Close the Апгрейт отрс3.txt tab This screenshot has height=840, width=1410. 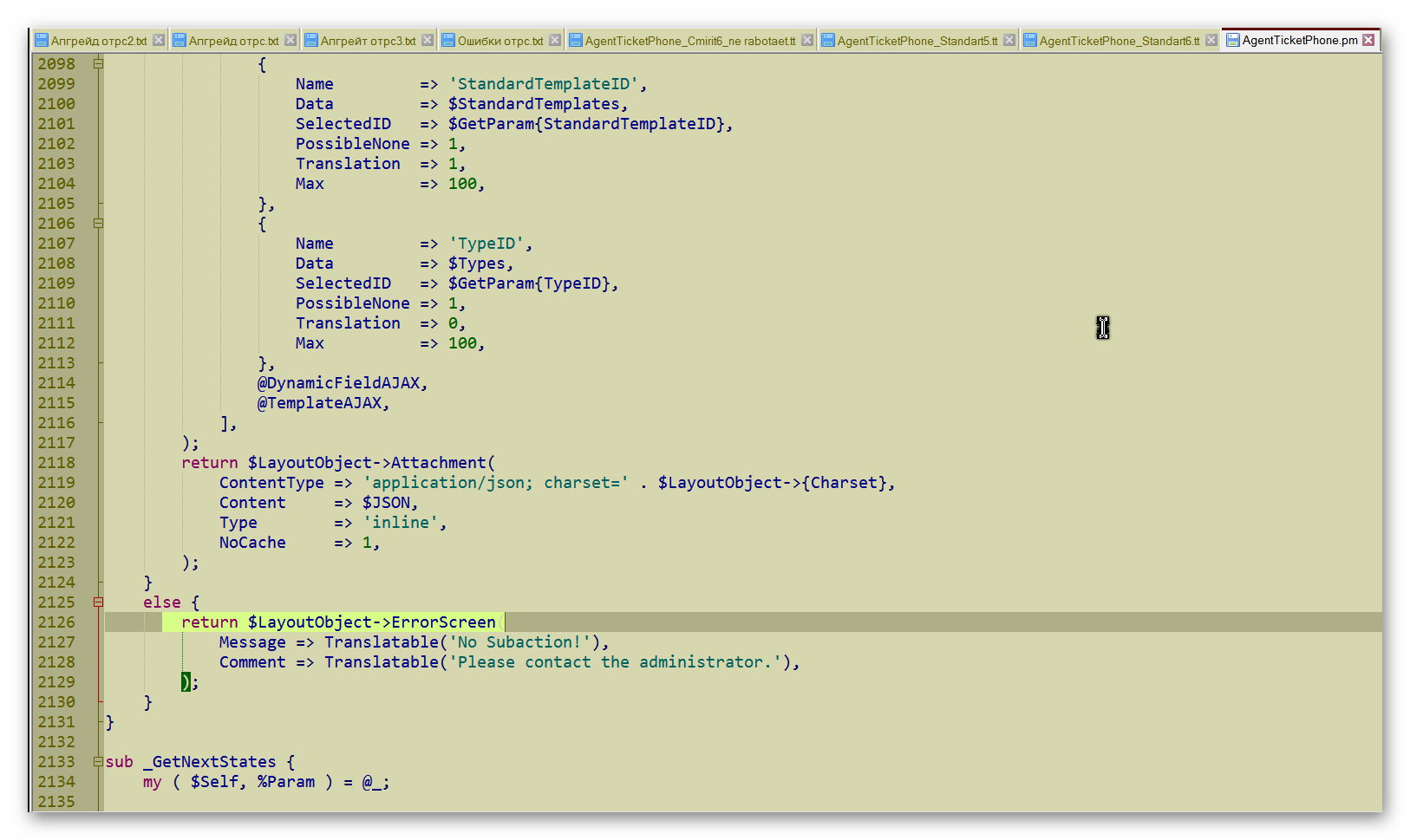click(428, 40)
